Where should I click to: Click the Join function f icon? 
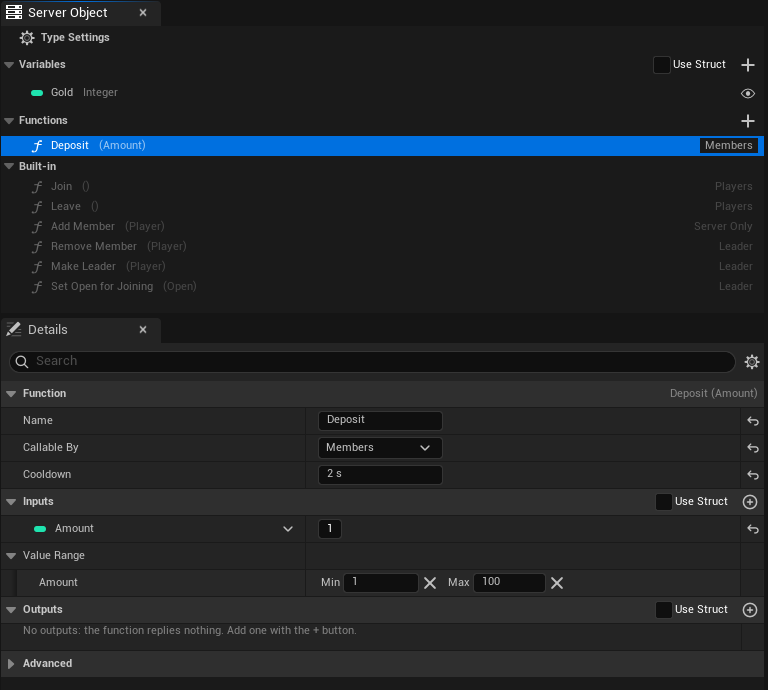[37, 187]
